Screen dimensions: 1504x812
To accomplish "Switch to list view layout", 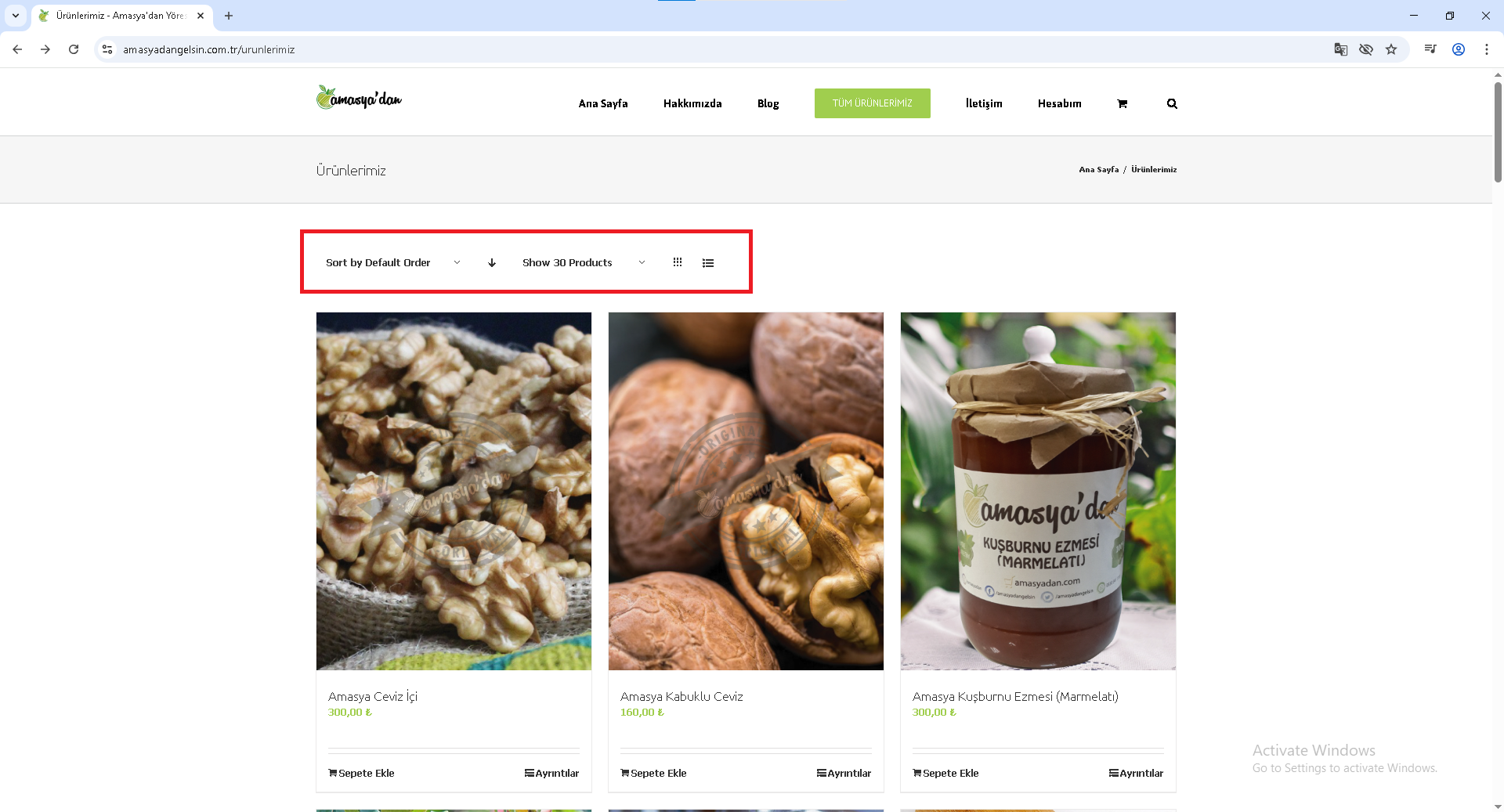I will (708, 263).
